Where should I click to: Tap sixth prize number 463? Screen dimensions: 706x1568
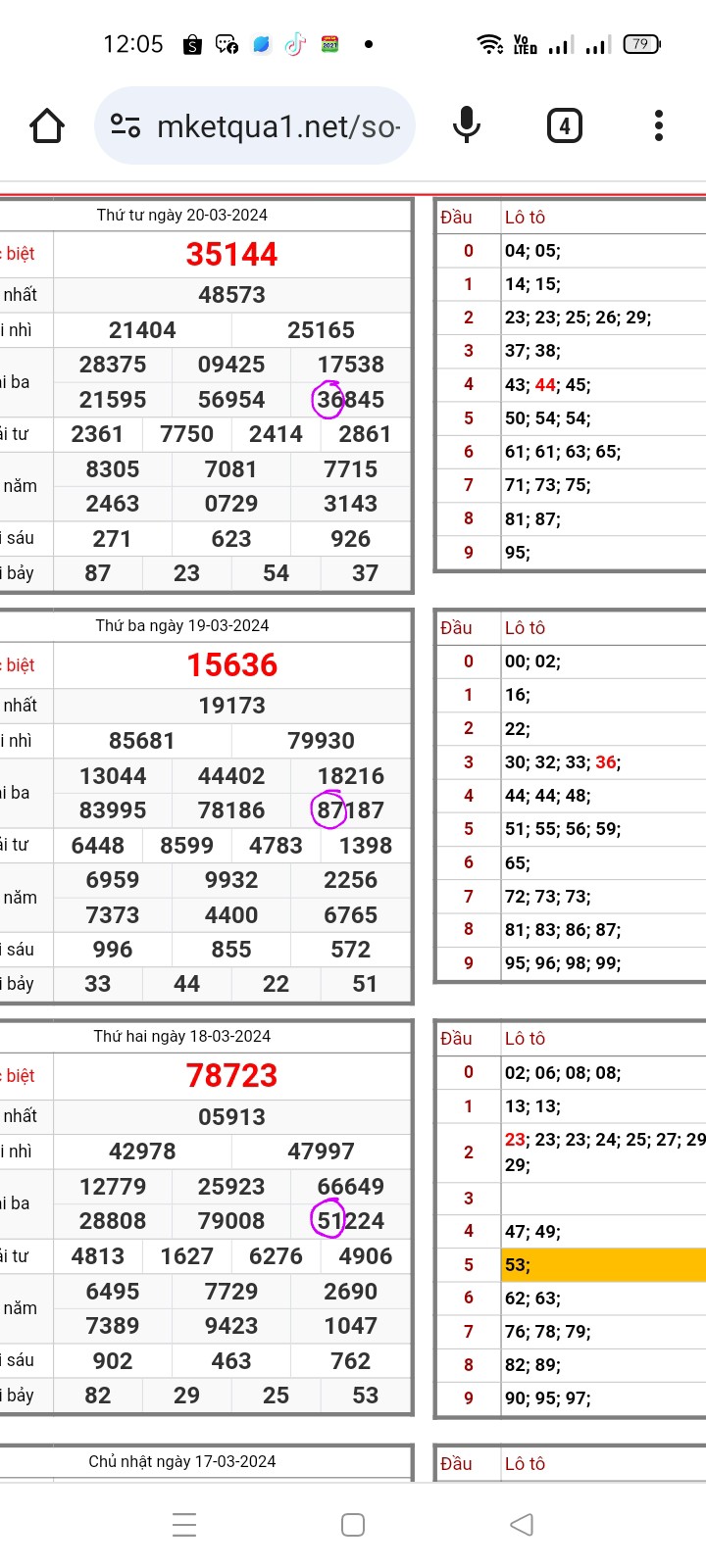click(x=231, y=1361)
